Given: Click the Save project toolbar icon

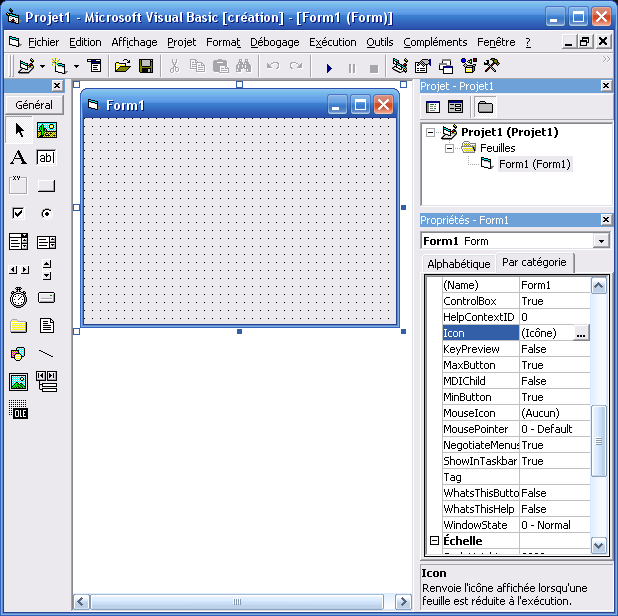Looking at the screenshot, I should coord(146,67).
